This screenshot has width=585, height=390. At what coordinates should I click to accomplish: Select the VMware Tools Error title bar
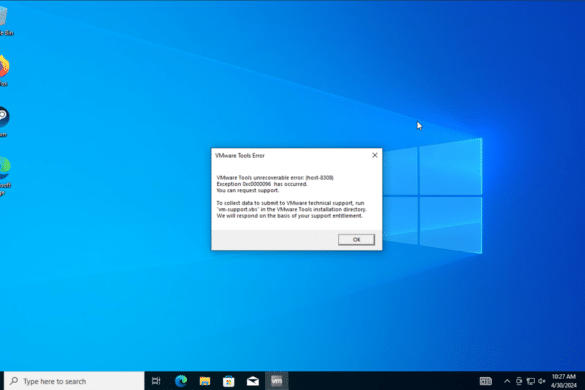(x=291, y=156)
